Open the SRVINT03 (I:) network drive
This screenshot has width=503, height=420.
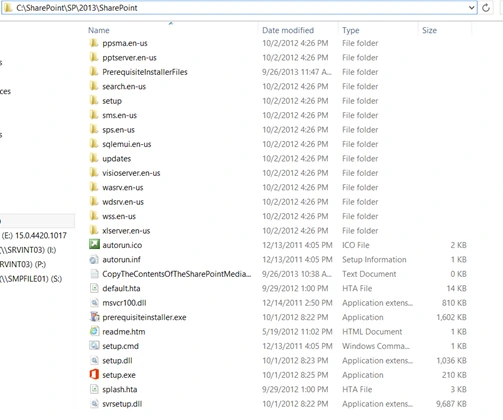pos(28,250)
